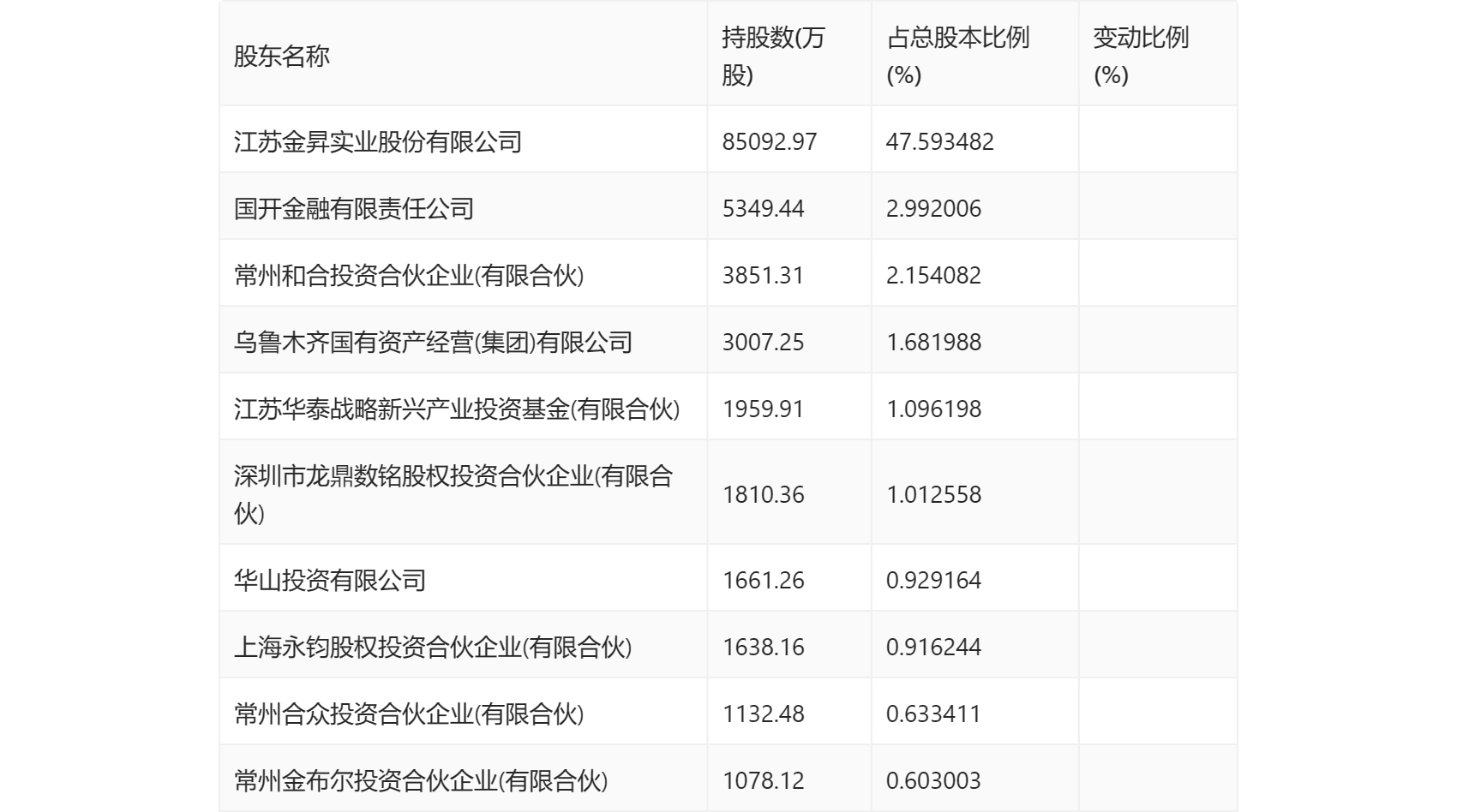The image size is (1457, 812).
Task: Click percentage value 2.154082
Action: pos(934,275)
